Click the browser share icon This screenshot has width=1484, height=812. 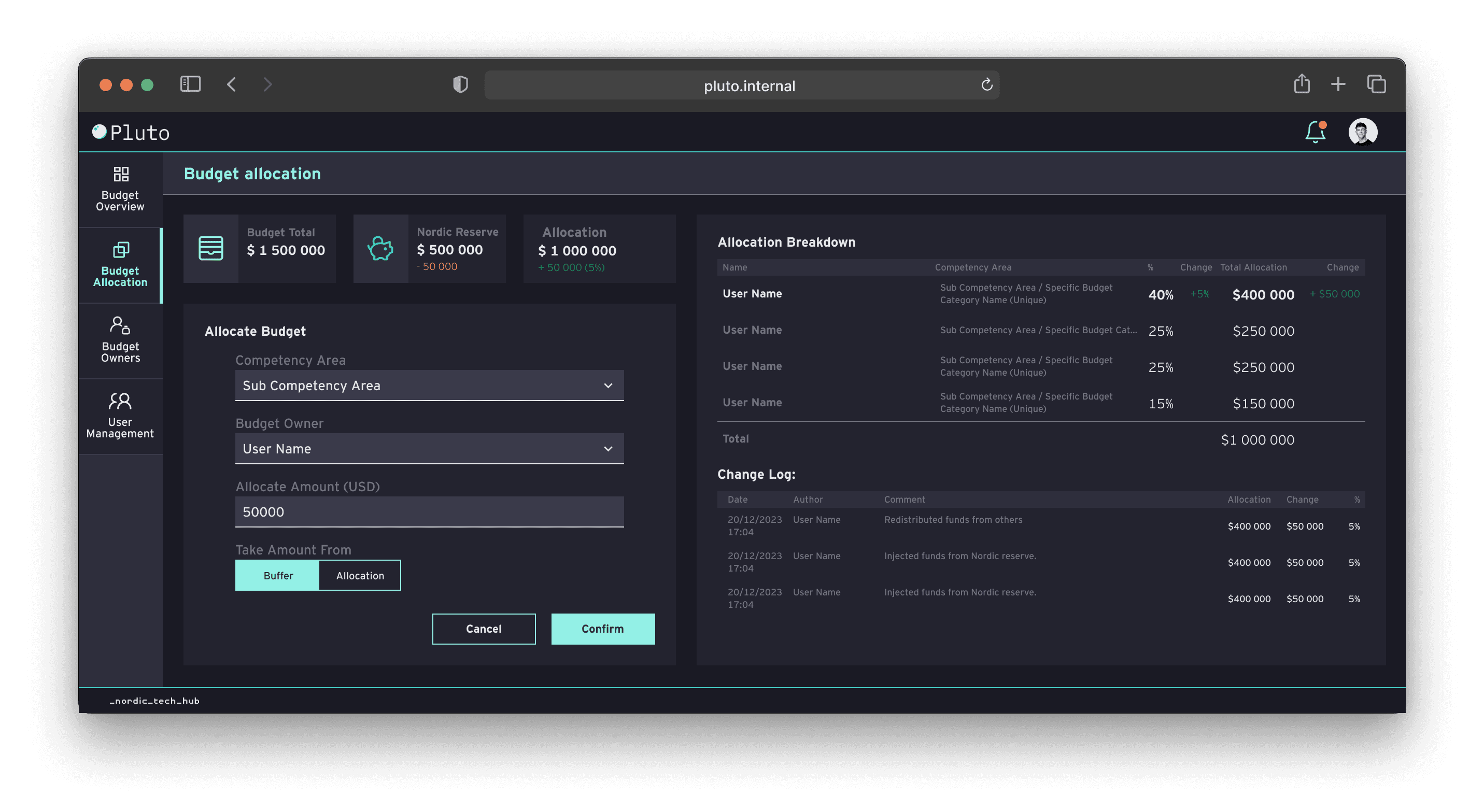(1302, 84)
